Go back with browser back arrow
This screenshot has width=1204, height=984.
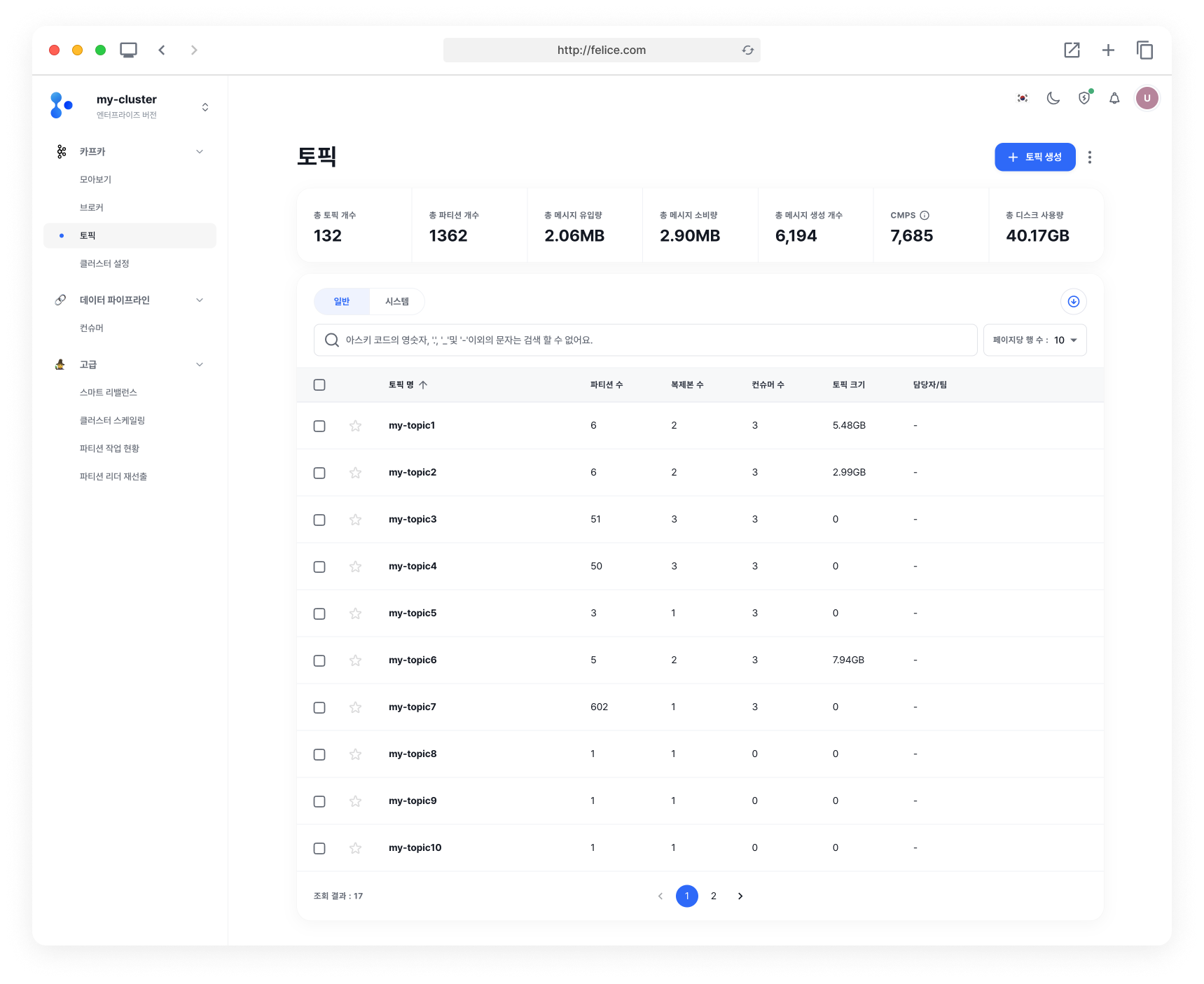click(162, 50)
